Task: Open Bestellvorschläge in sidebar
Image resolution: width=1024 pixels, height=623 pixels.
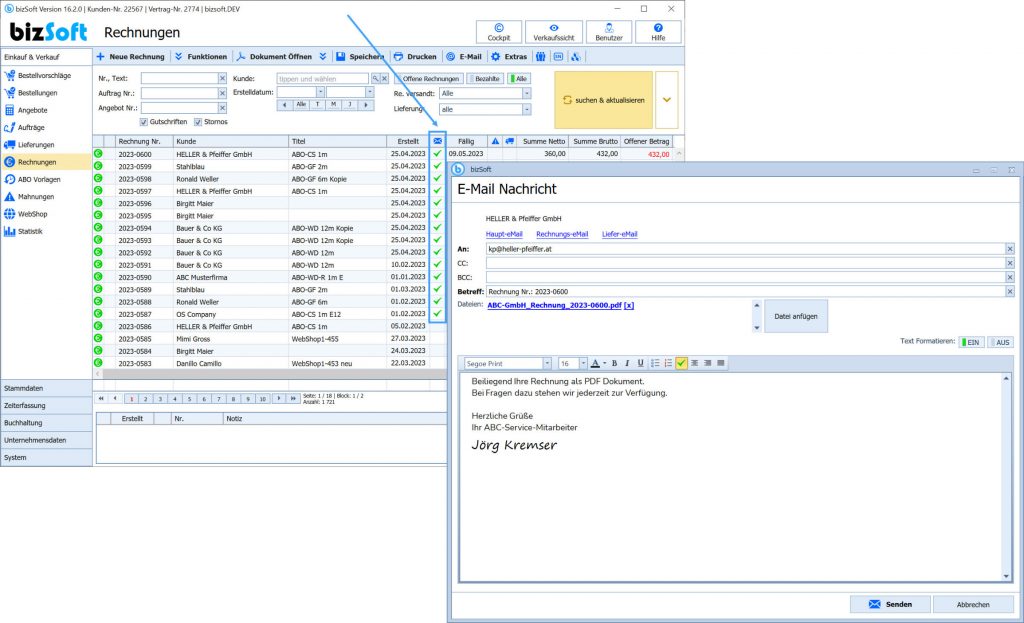Action: (x=38, y=76)
